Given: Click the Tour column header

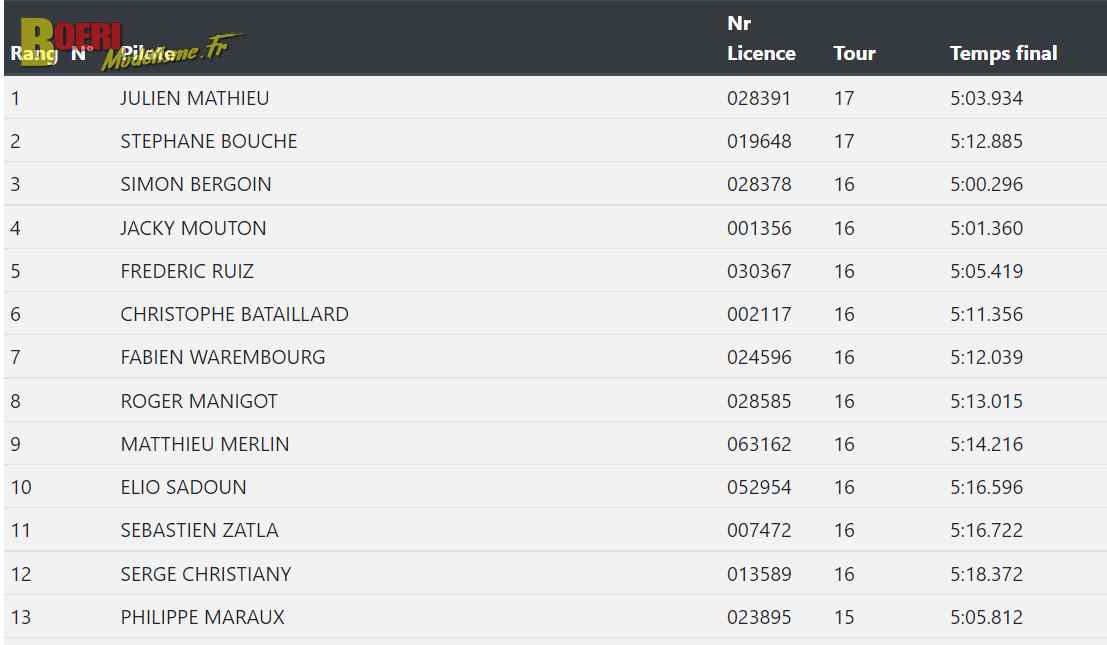Looking at the screenshot, I should pyautogui.click(x=854, y=53).
